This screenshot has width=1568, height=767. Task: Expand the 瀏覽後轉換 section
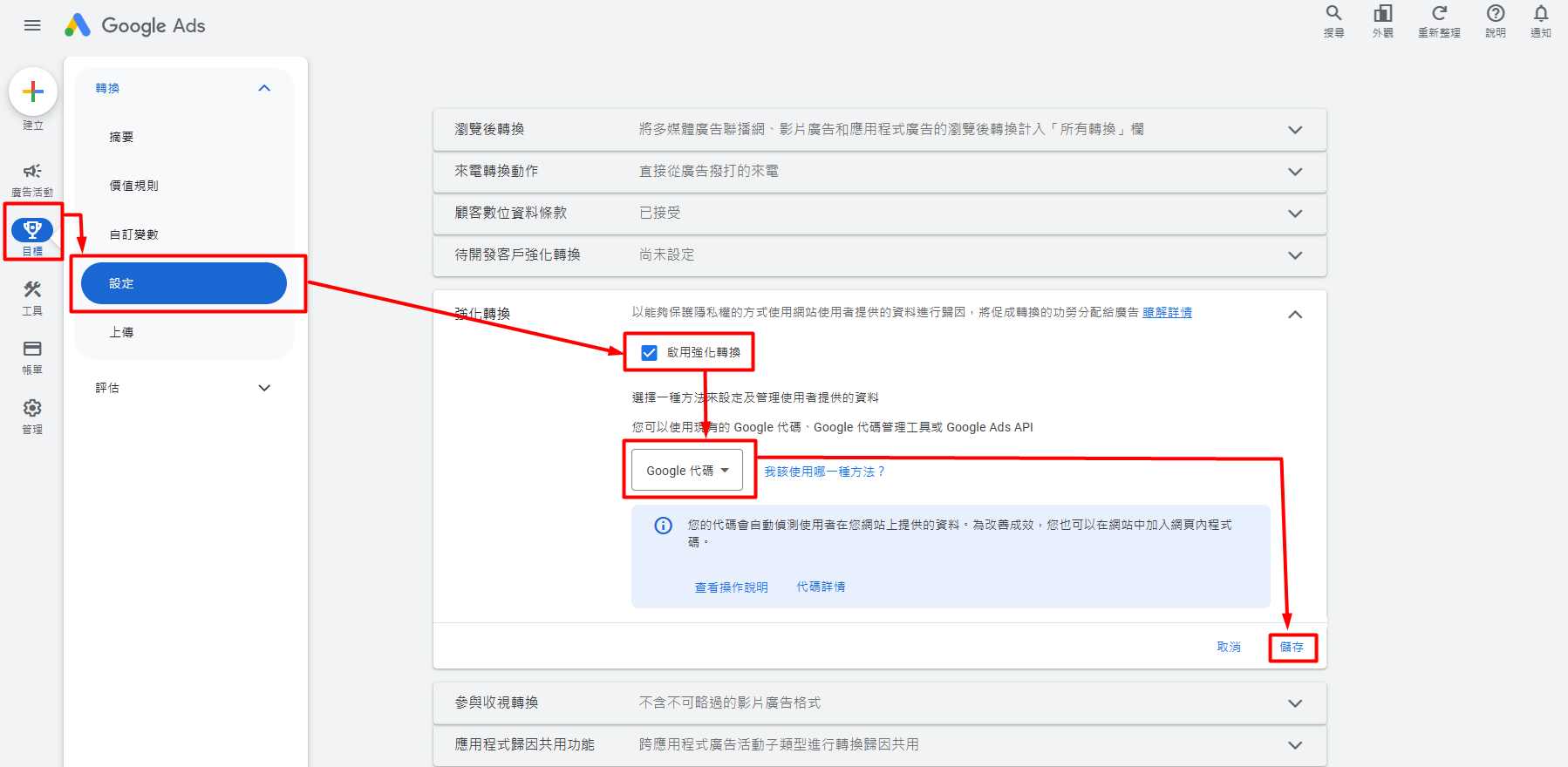tap(1295, 130)
